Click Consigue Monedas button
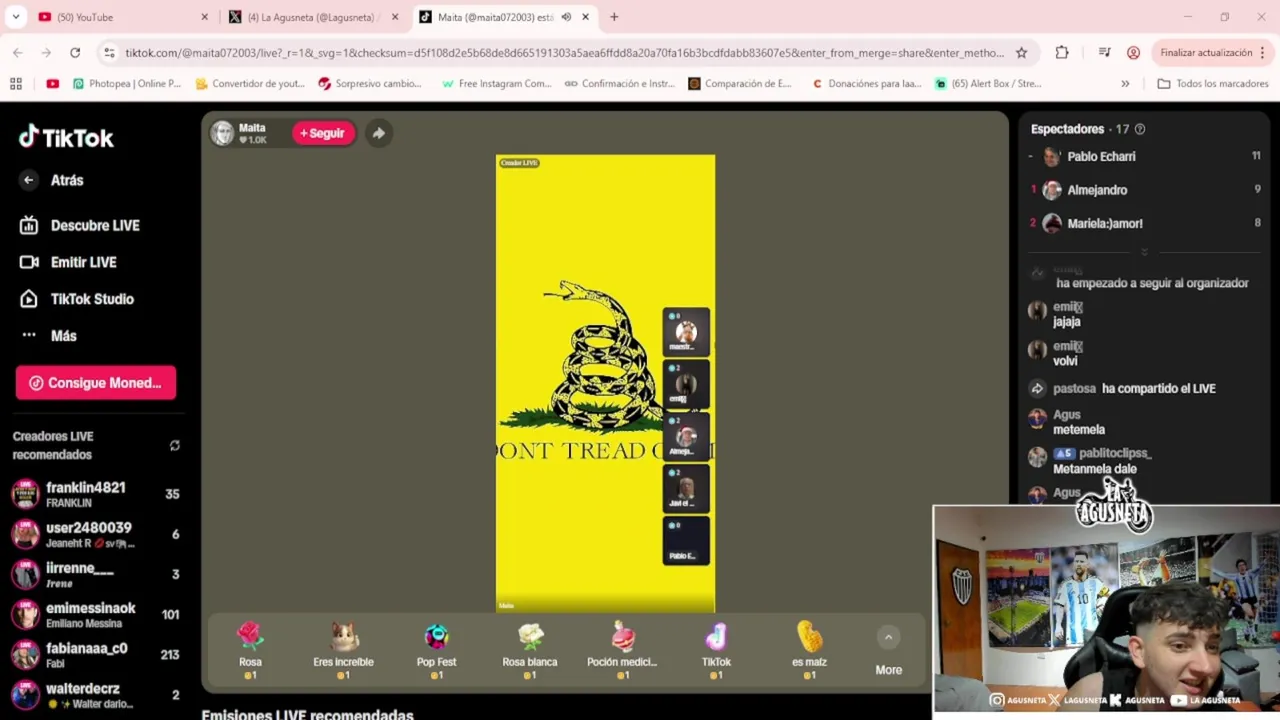The height and width of the screenshot is (720, 1280). (x=96, y=383)
